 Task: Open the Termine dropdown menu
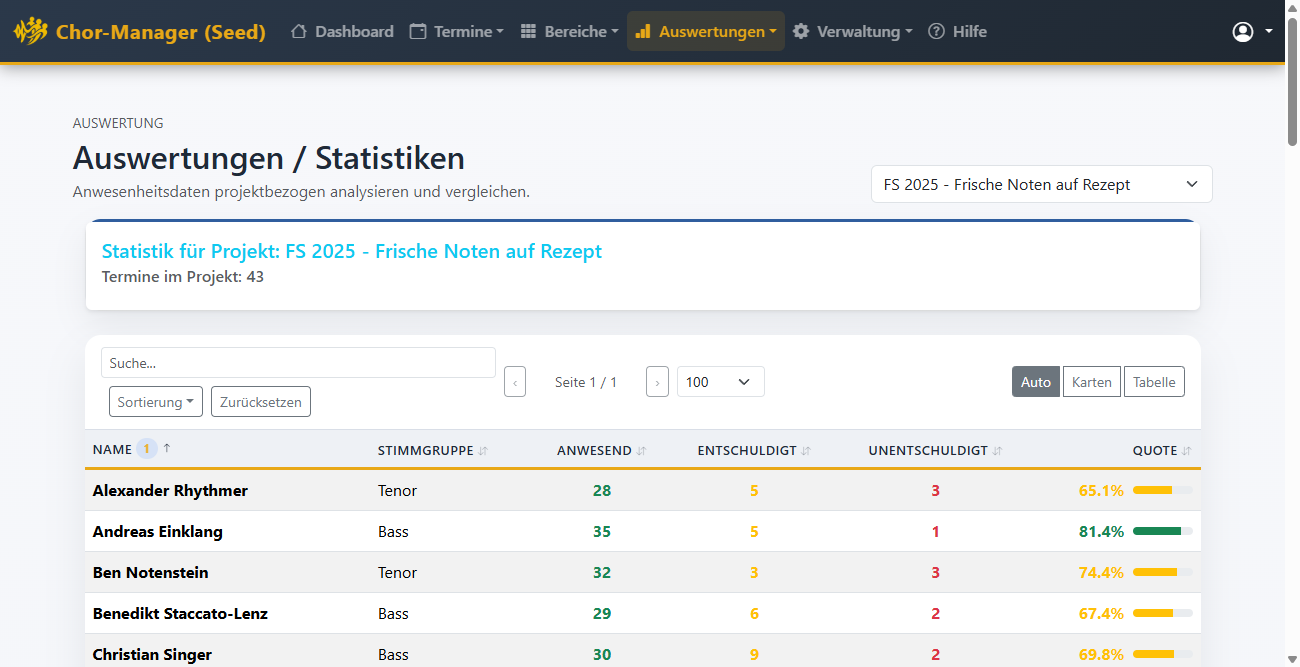pos(457,31)
